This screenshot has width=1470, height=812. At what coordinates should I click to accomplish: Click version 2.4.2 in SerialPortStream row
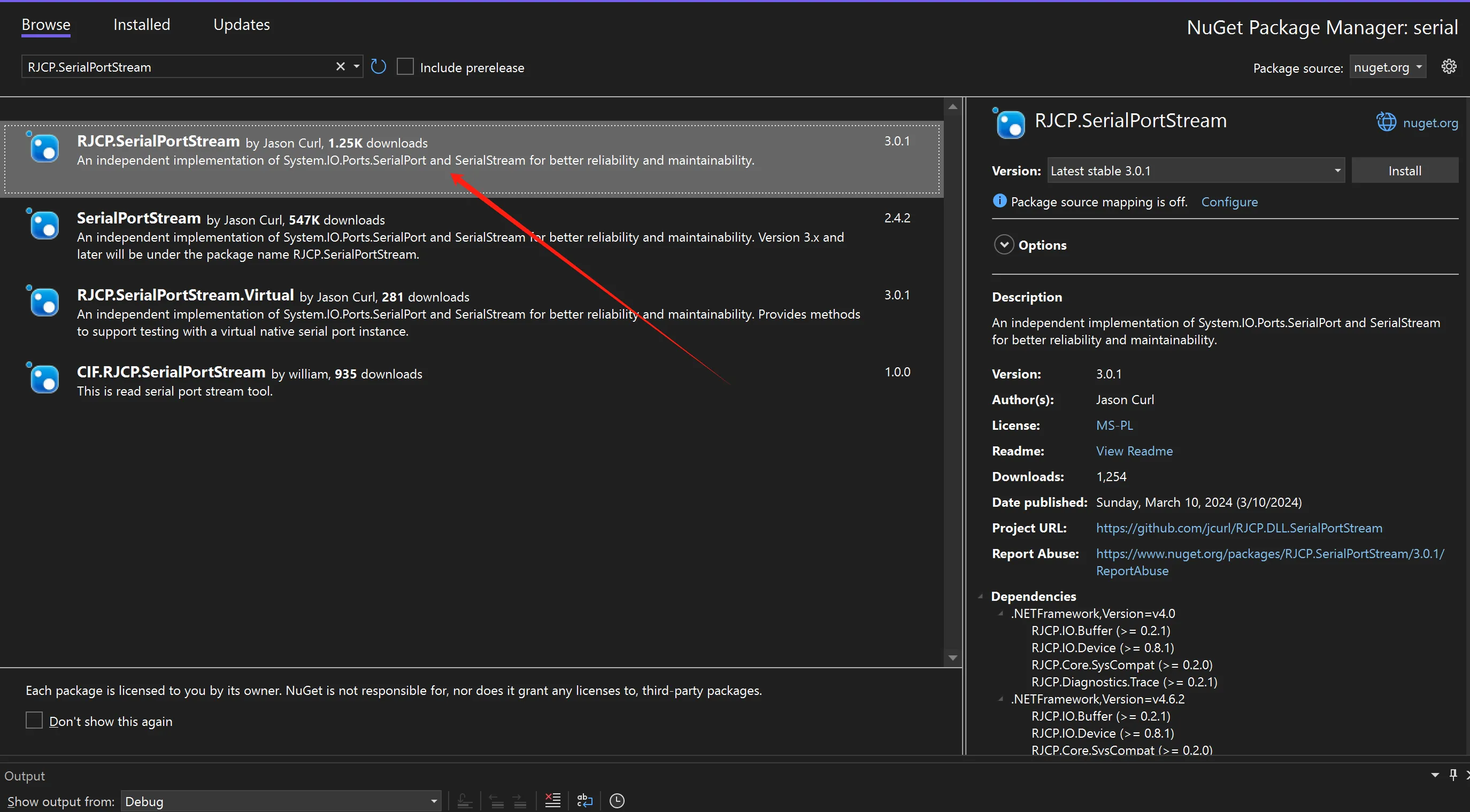(x=897, y=218)
